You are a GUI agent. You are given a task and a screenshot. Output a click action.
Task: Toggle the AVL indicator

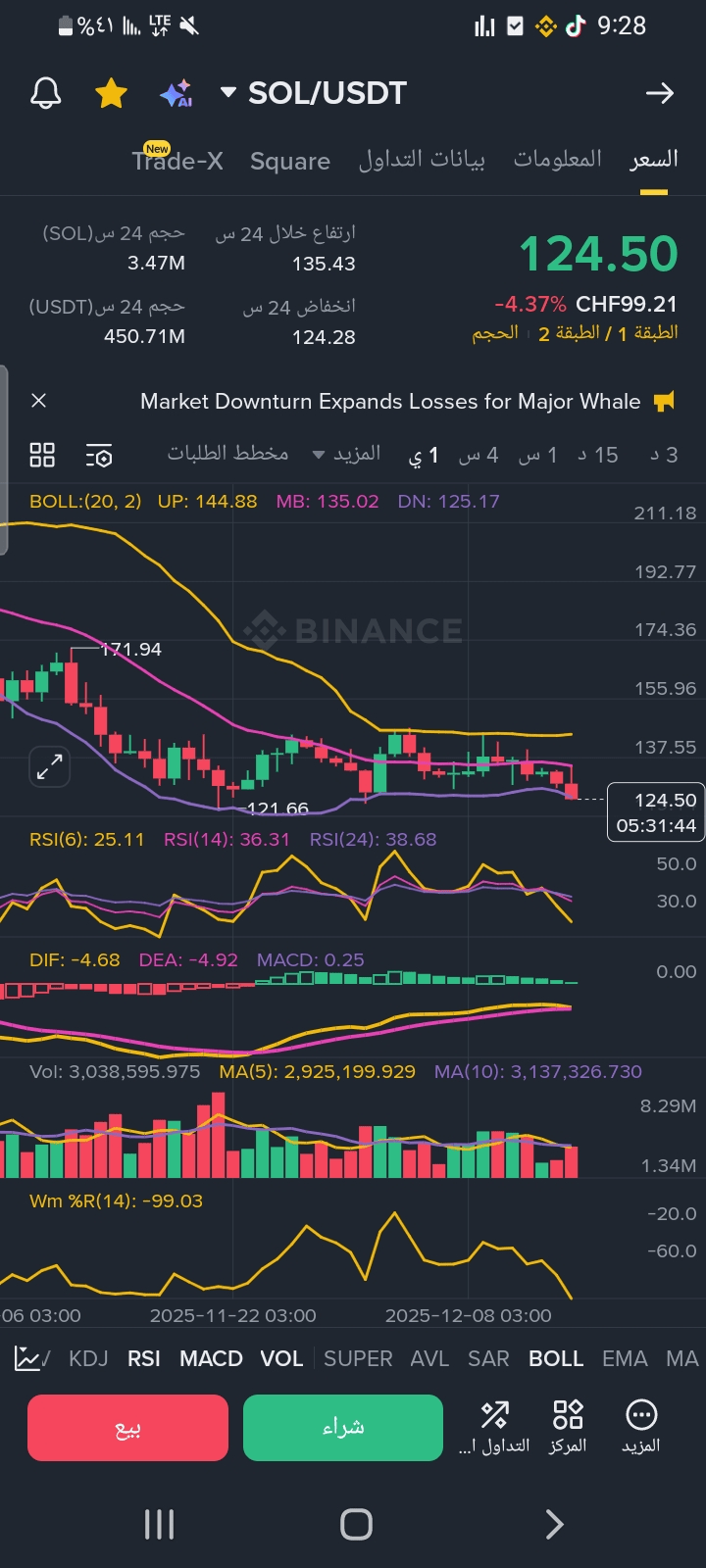point(429,1358)
